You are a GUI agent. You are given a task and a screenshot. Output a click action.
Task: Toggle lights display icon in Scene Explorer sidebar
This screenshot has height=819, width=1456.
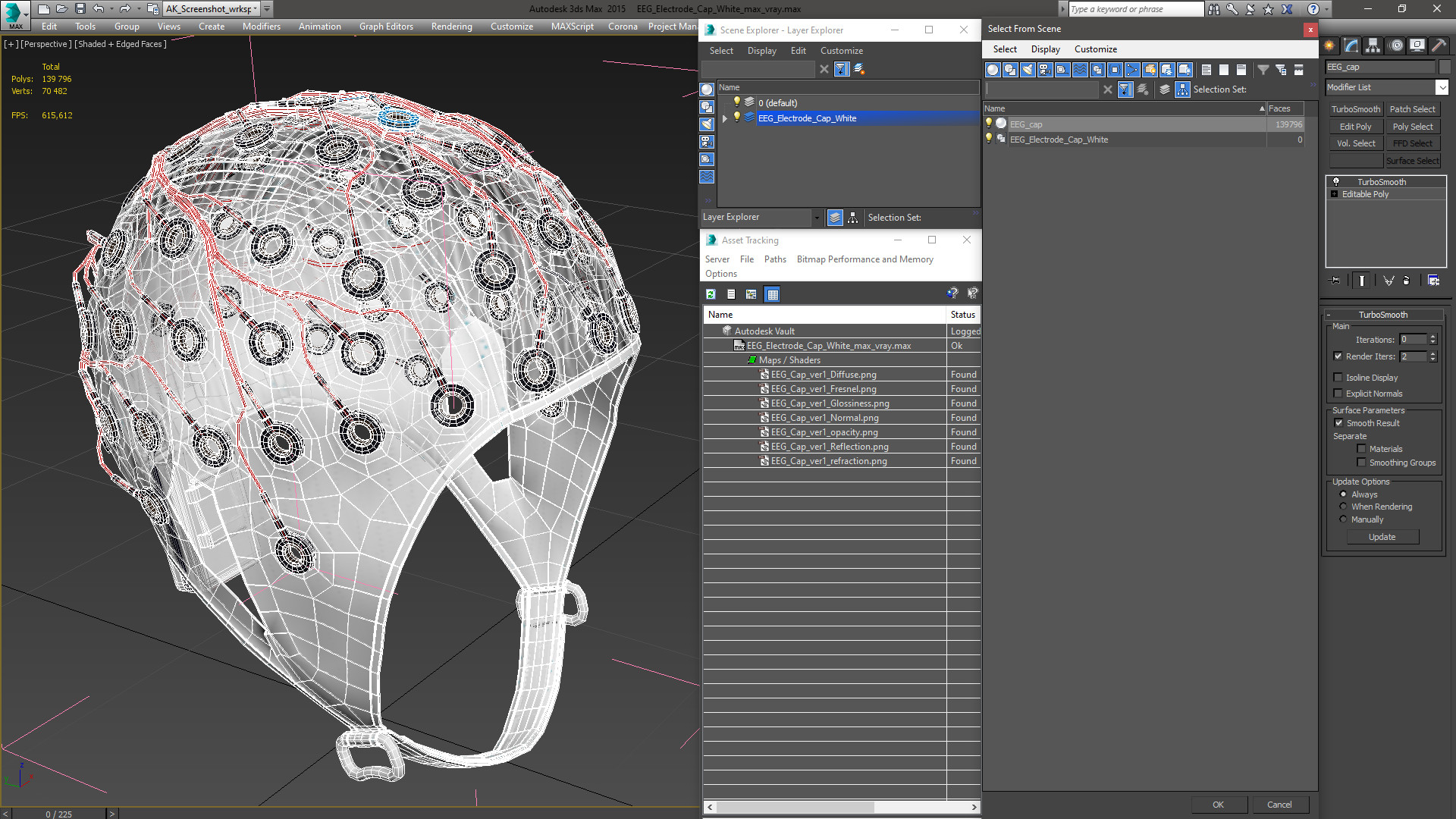pos(707,124)
